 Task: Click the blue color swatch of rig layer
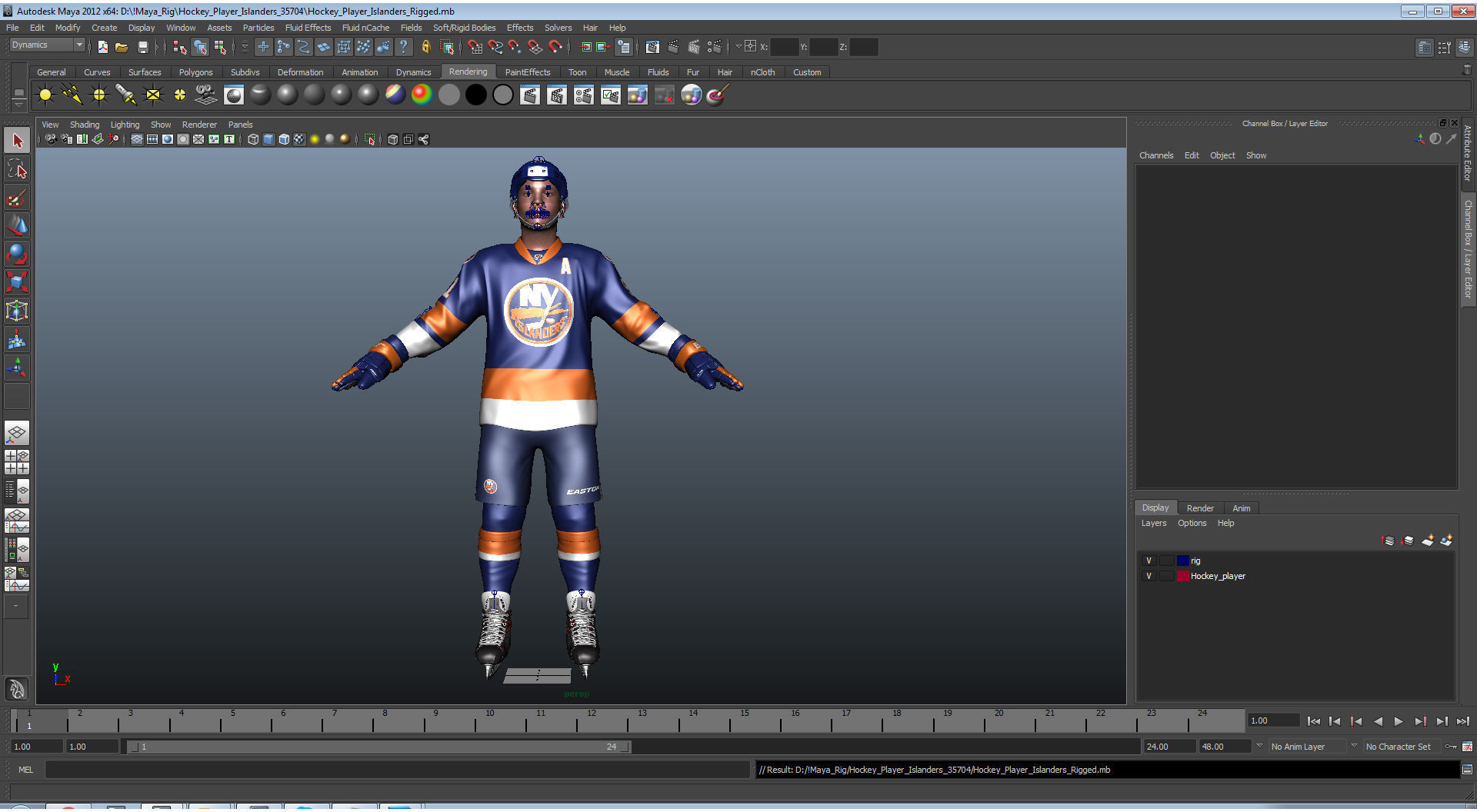point(1183,561)
